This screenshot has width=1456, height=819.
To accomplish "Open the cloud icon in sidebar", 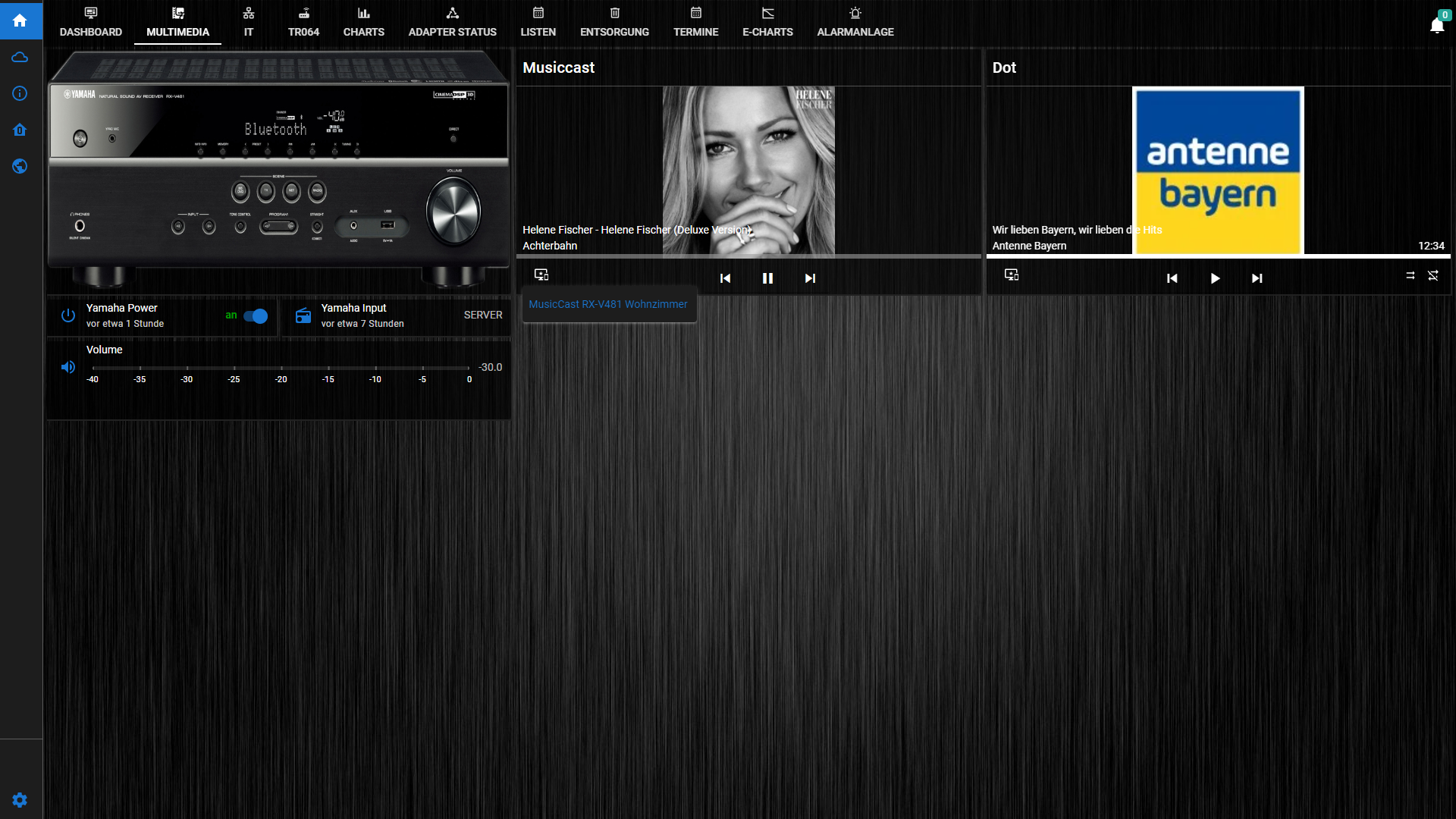I will (20, 57).
